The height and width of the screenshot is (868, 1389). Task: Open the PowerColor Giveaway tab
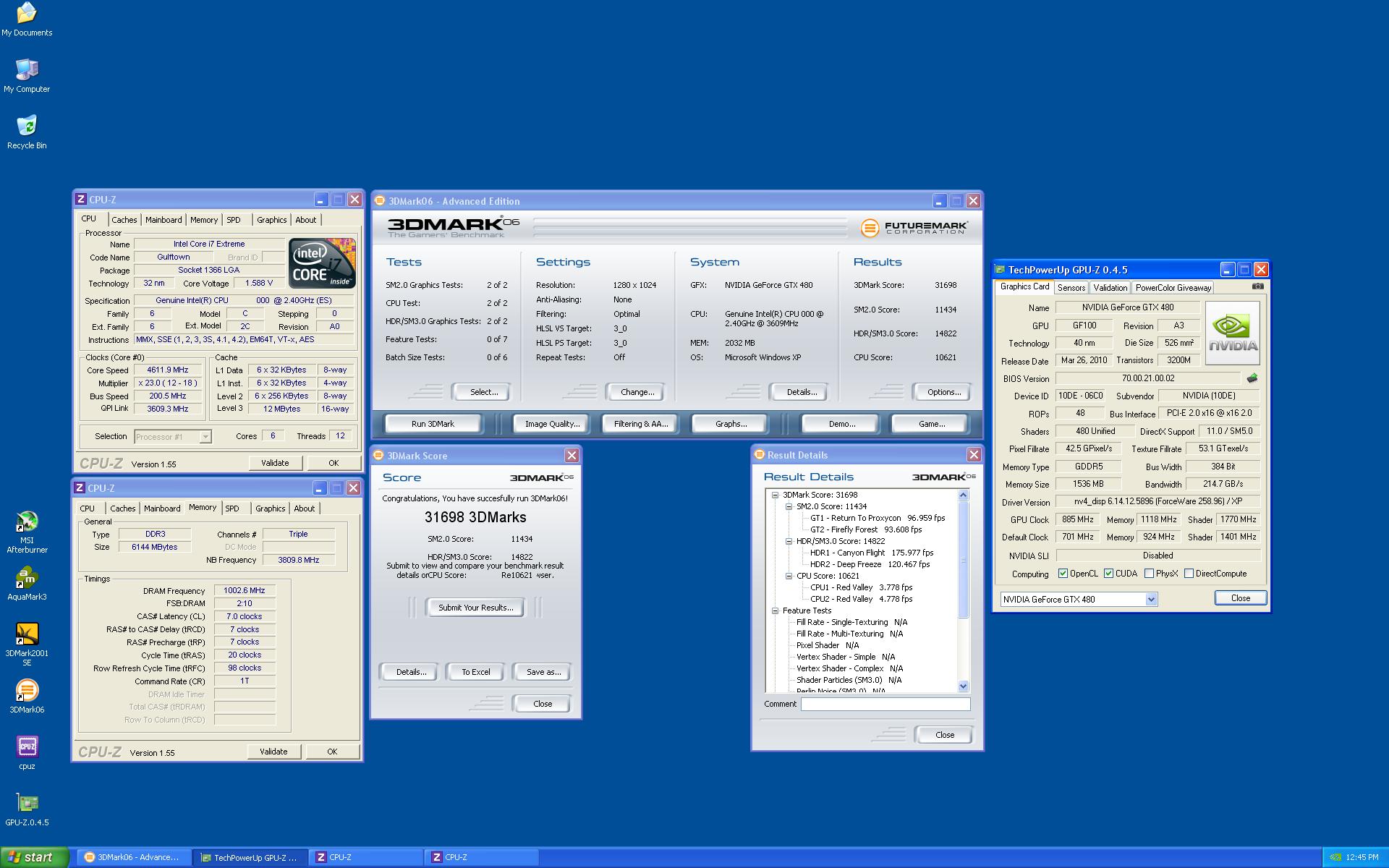pos(1173,288)
